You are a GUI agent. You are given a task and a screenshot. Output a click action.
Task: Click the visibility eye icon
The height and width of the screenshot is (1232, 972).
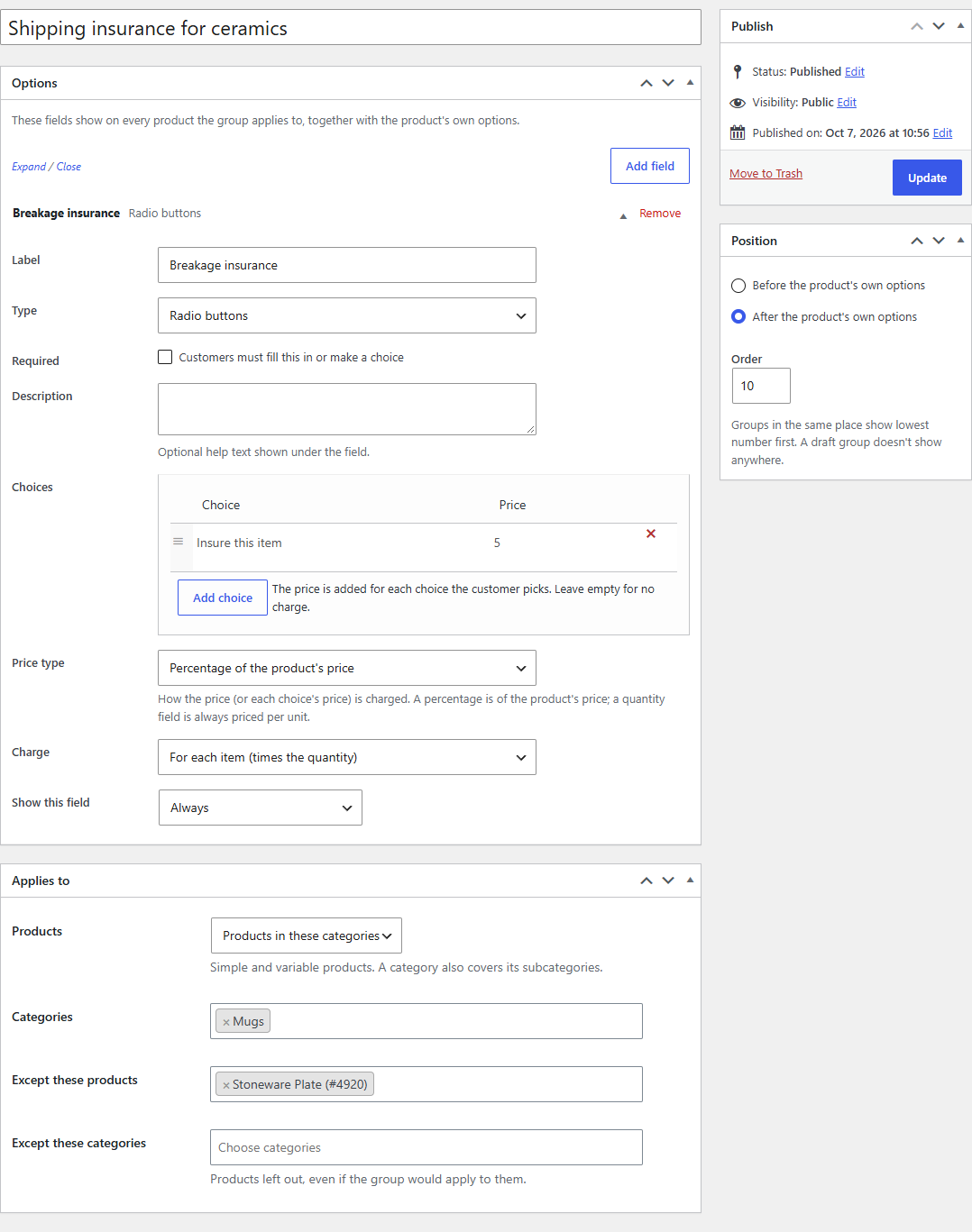coord(738,103)
